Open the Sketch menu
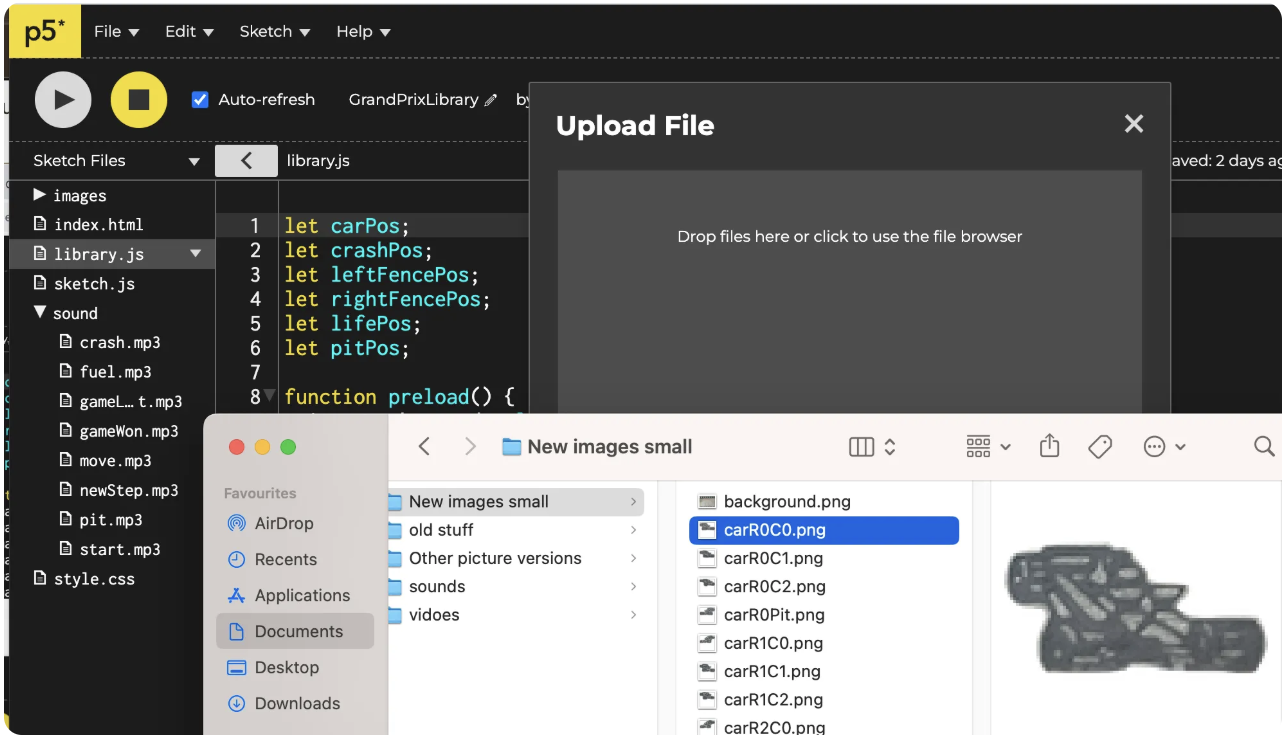Image resolution: width=1286 pixels, height=736 pixels. point(274,31)
